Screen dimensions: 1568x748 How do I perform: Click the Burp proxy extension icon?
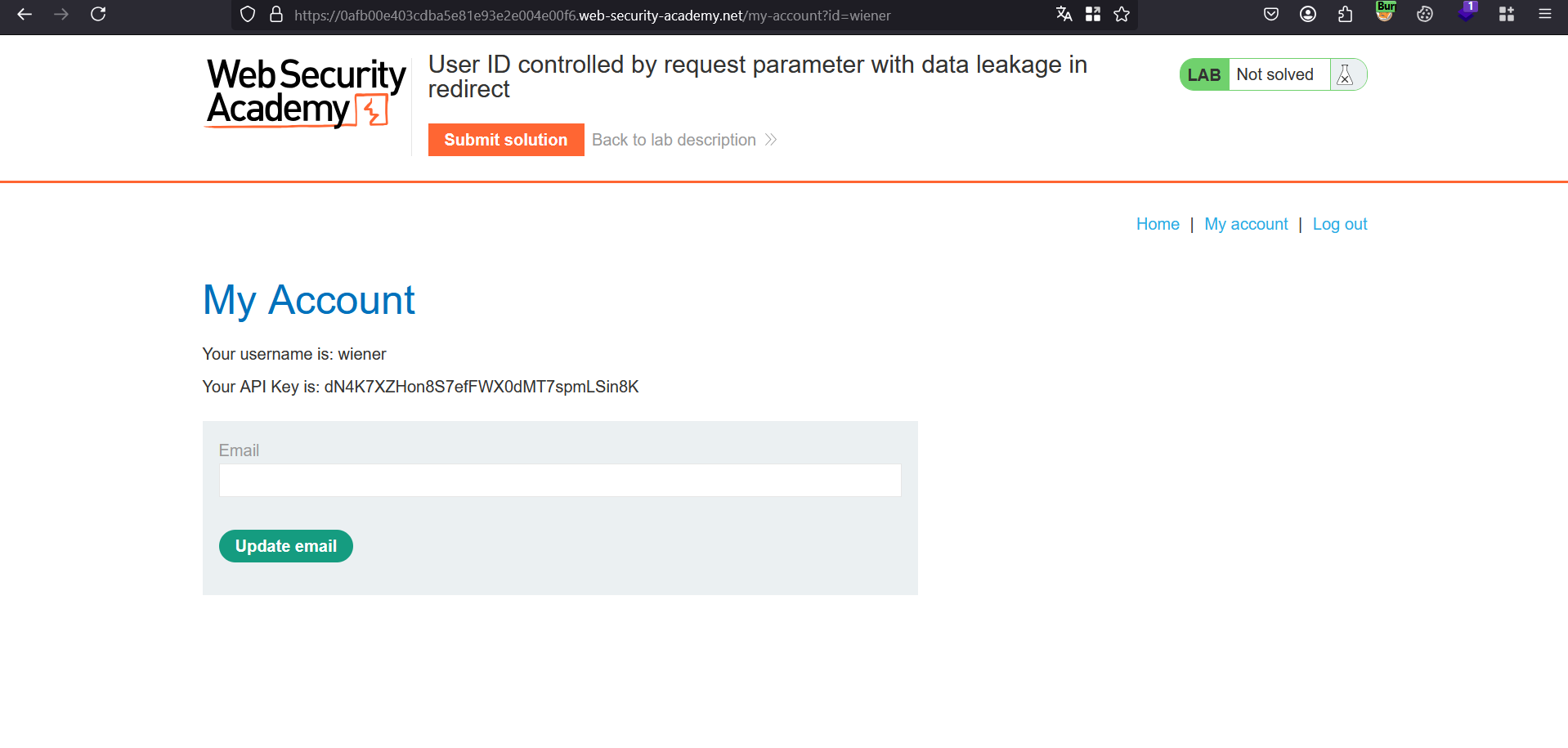(1385, 12)
